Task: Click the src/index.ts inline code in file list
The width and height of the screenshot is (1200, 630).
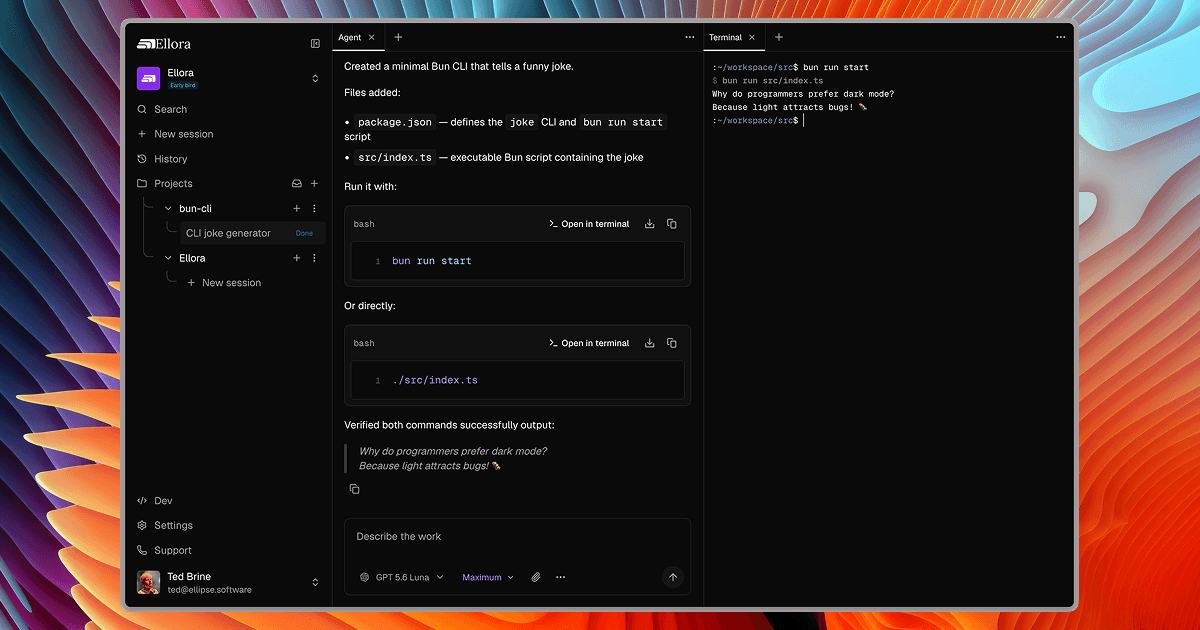Action: (x=395, y=157)
